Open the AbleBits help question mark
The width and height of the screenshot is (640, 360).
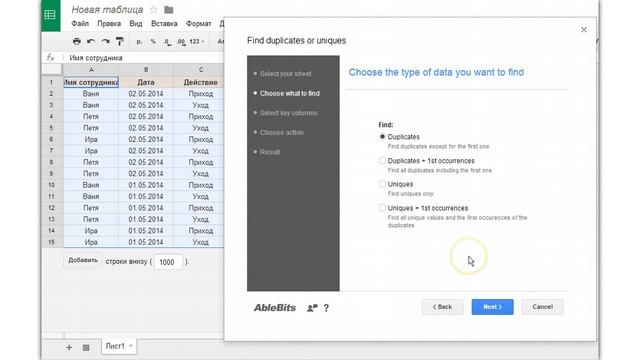tap(326, 308)
